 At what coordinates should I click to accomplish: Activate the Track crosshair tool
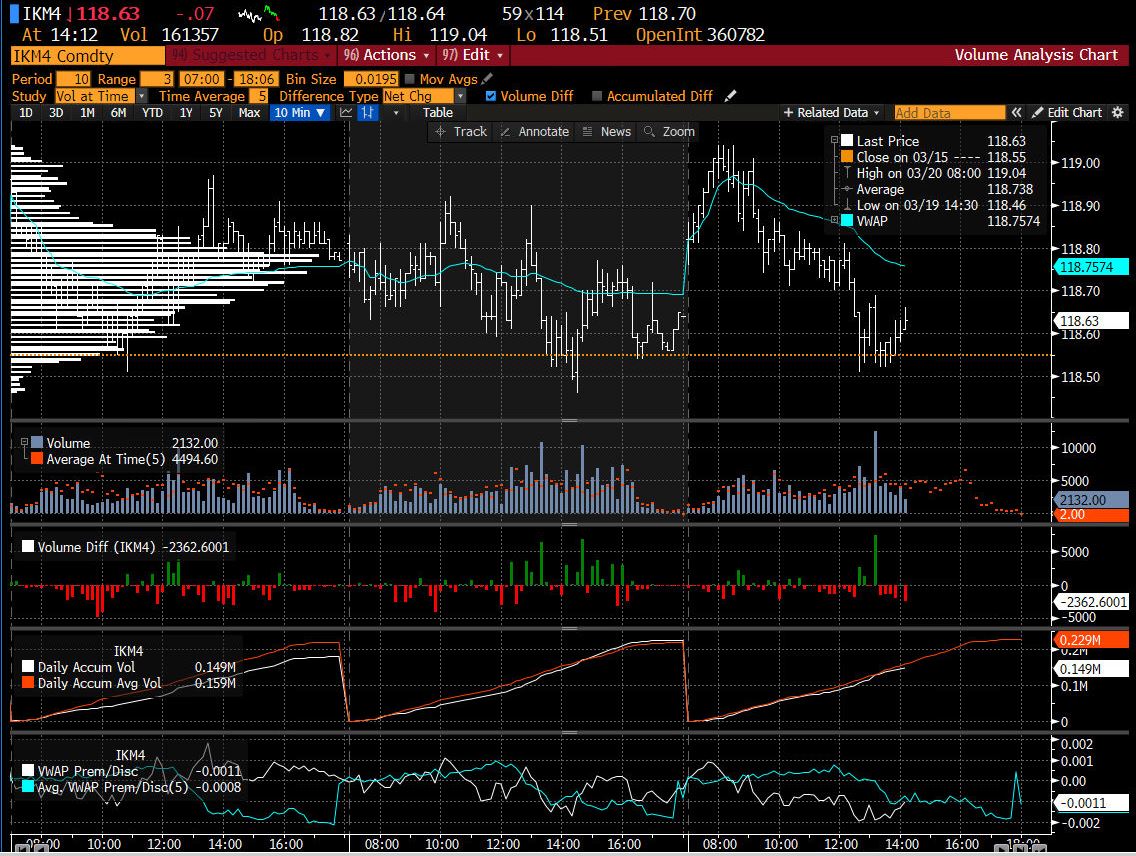pyautogui.click(x=461, y=132)
